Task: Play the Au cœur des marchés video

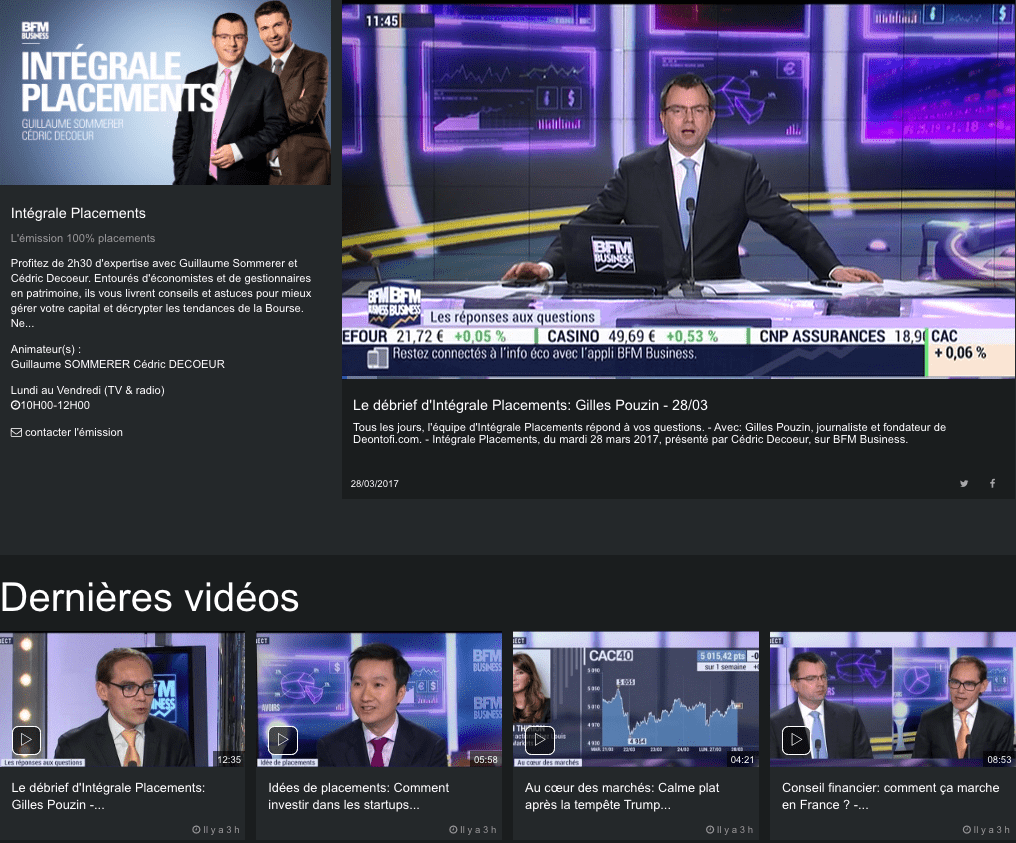Action: (x=540, y=739)
